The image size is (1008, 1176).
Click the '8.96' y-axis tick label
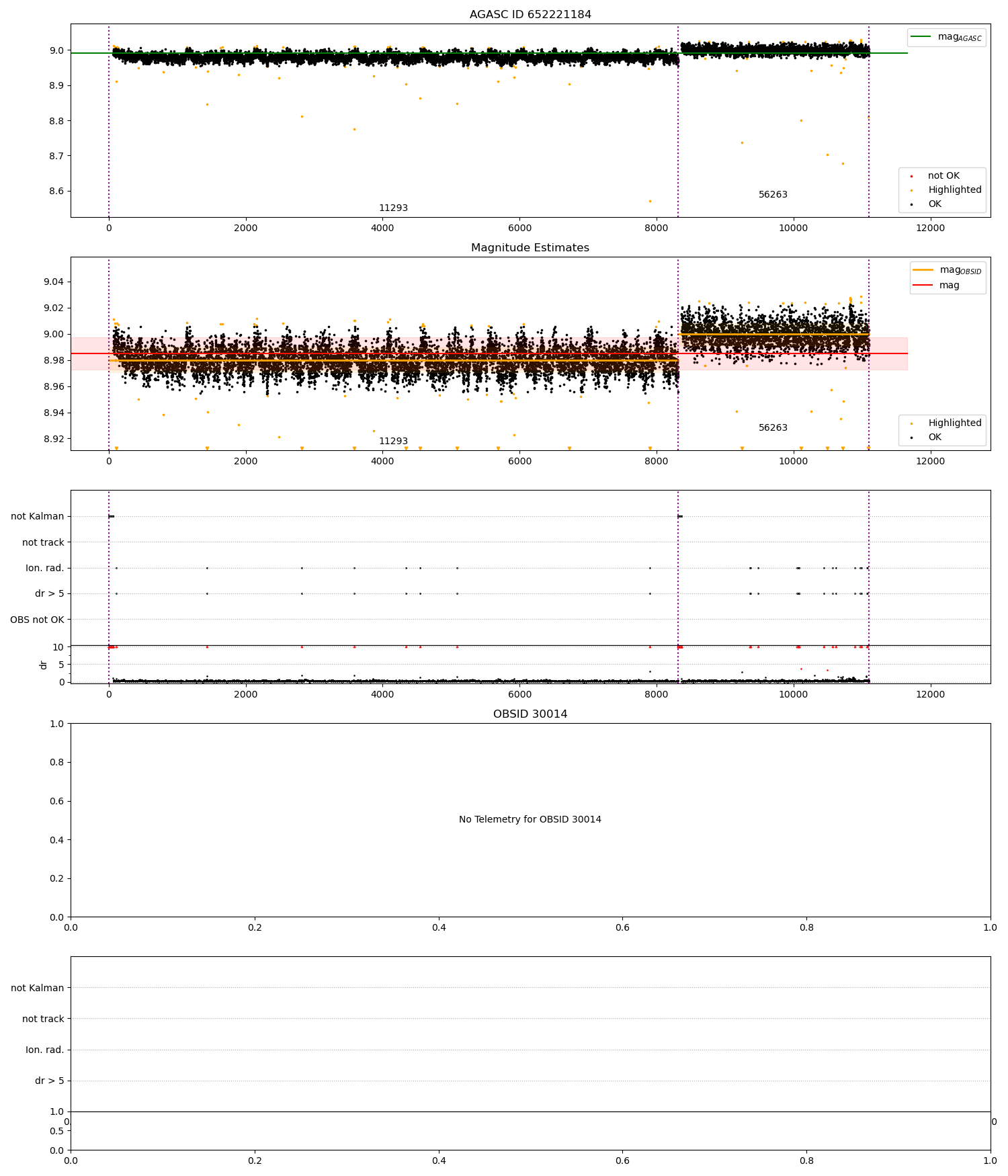pos(54,386)
